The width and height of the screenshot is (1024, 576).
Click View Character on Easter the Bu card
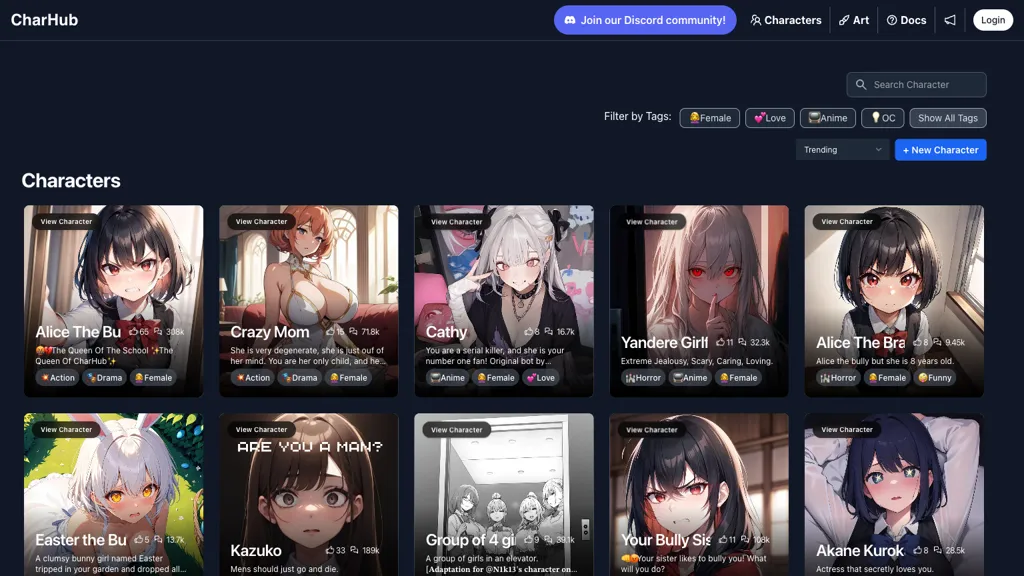tap(66, 429)
